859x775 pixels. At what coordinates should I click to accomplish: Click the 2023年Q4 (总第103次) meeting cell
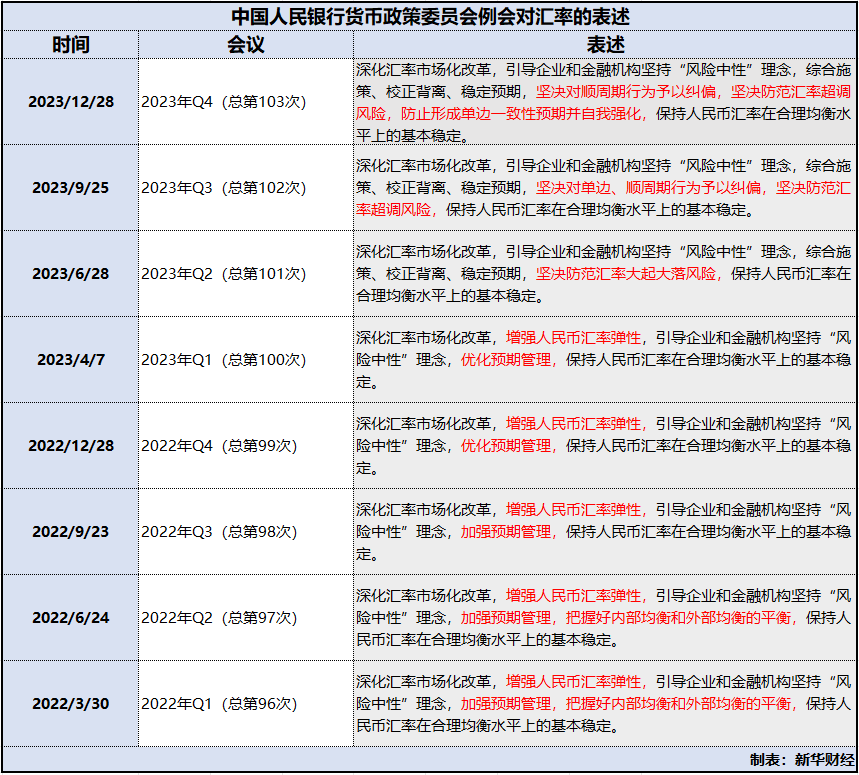pos(224,101)
